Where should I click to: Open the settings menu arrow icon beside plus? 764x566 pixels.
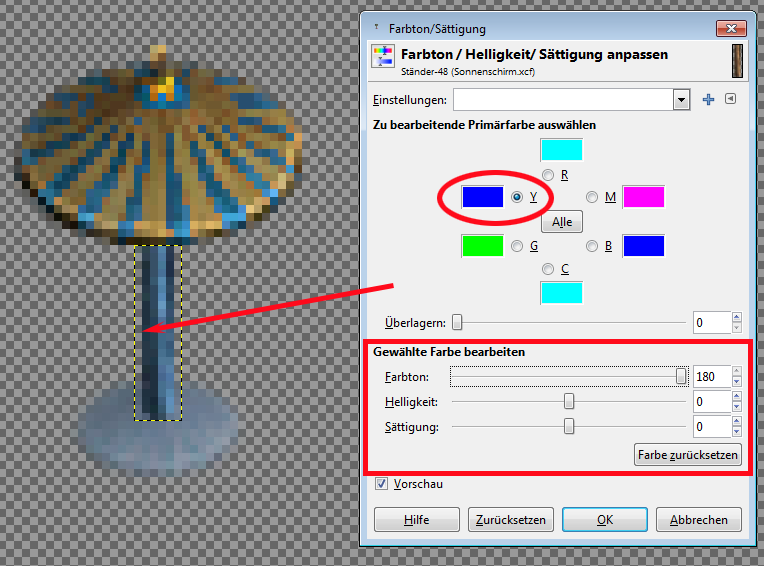click(x=730, y=99)
